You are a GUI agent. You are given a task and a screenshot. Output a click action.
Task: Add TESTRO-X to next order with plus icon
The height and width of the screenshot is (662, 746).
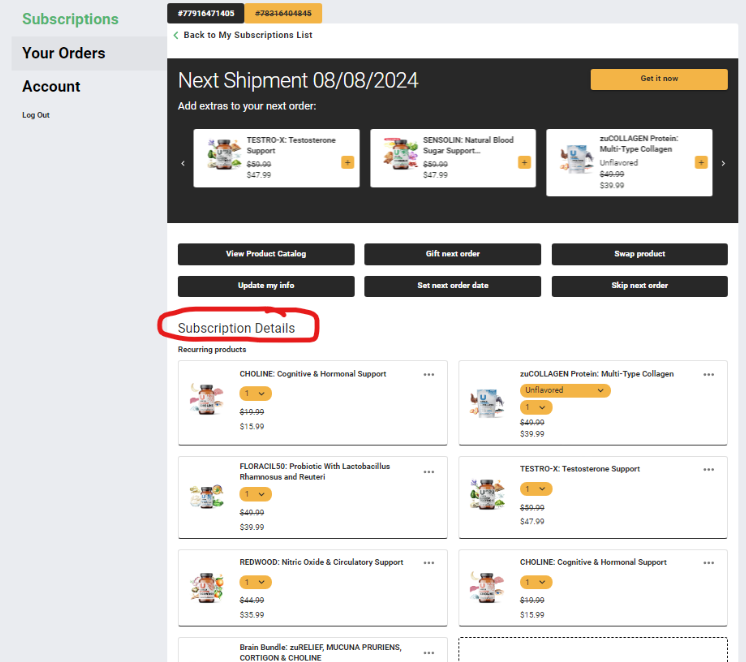[x=347, y=163]
